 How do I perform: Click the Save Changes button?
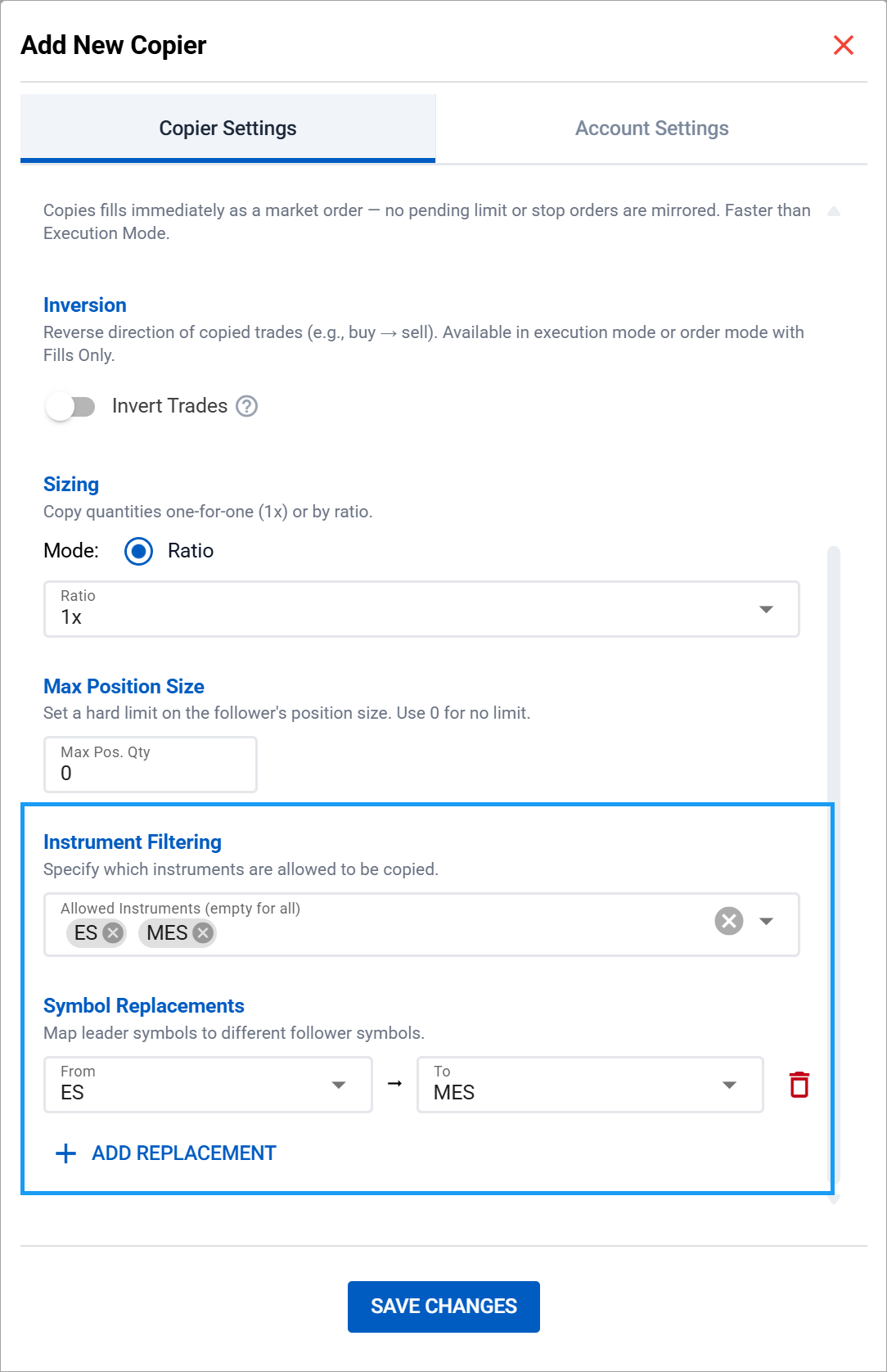[443, 1307]
